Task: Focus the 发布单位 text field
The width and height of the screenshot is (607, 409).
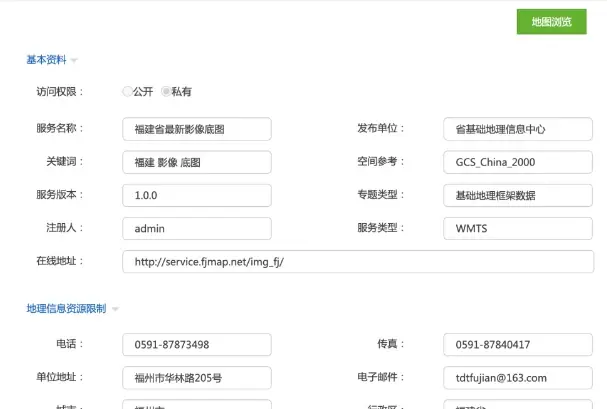Action: click(x=518, y=129)
